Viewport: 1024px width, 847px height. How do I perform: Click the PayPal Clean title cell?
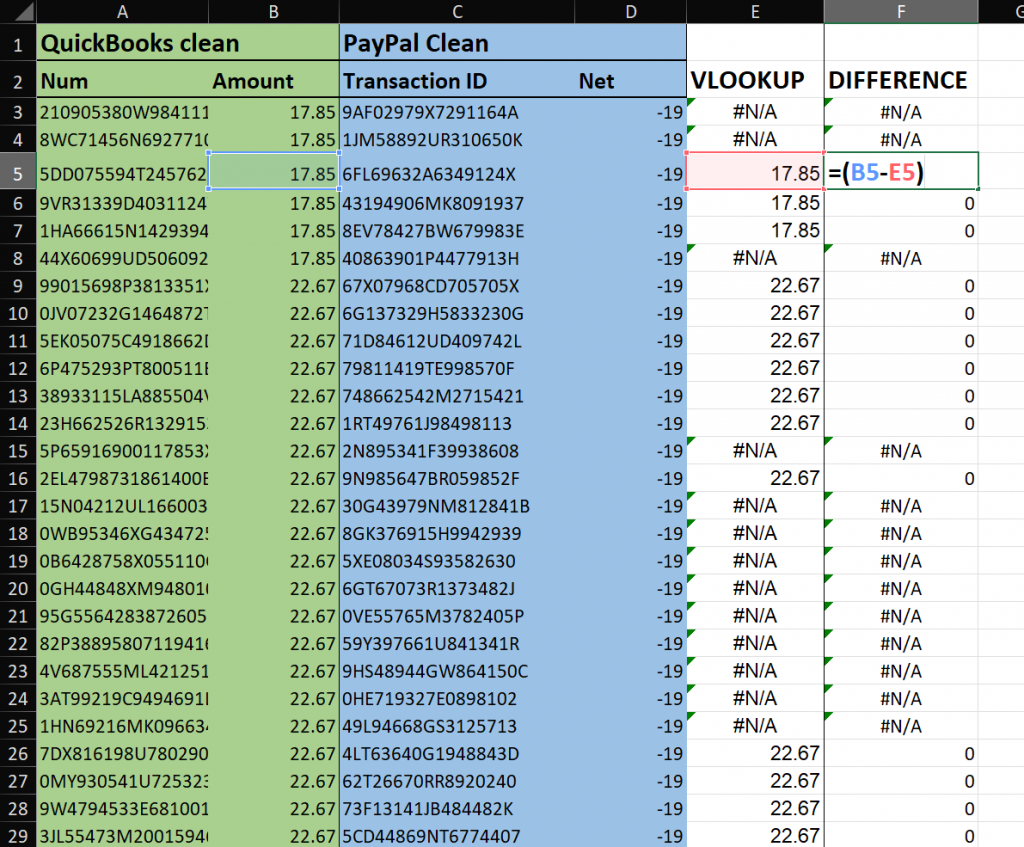[x=415, y=43]
